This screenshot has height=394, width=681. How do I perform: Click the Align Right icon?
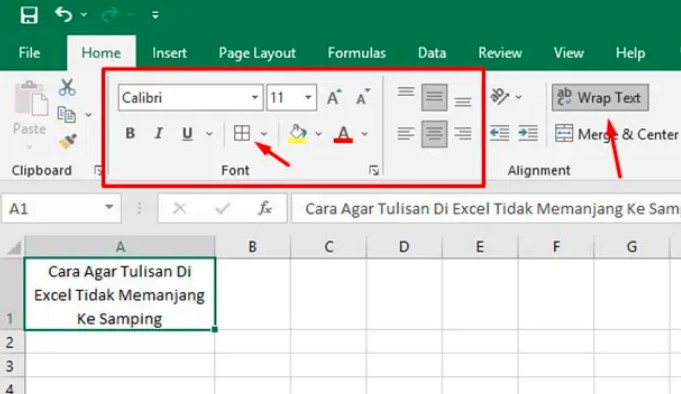pyautogui.click(x=463, y=133)
